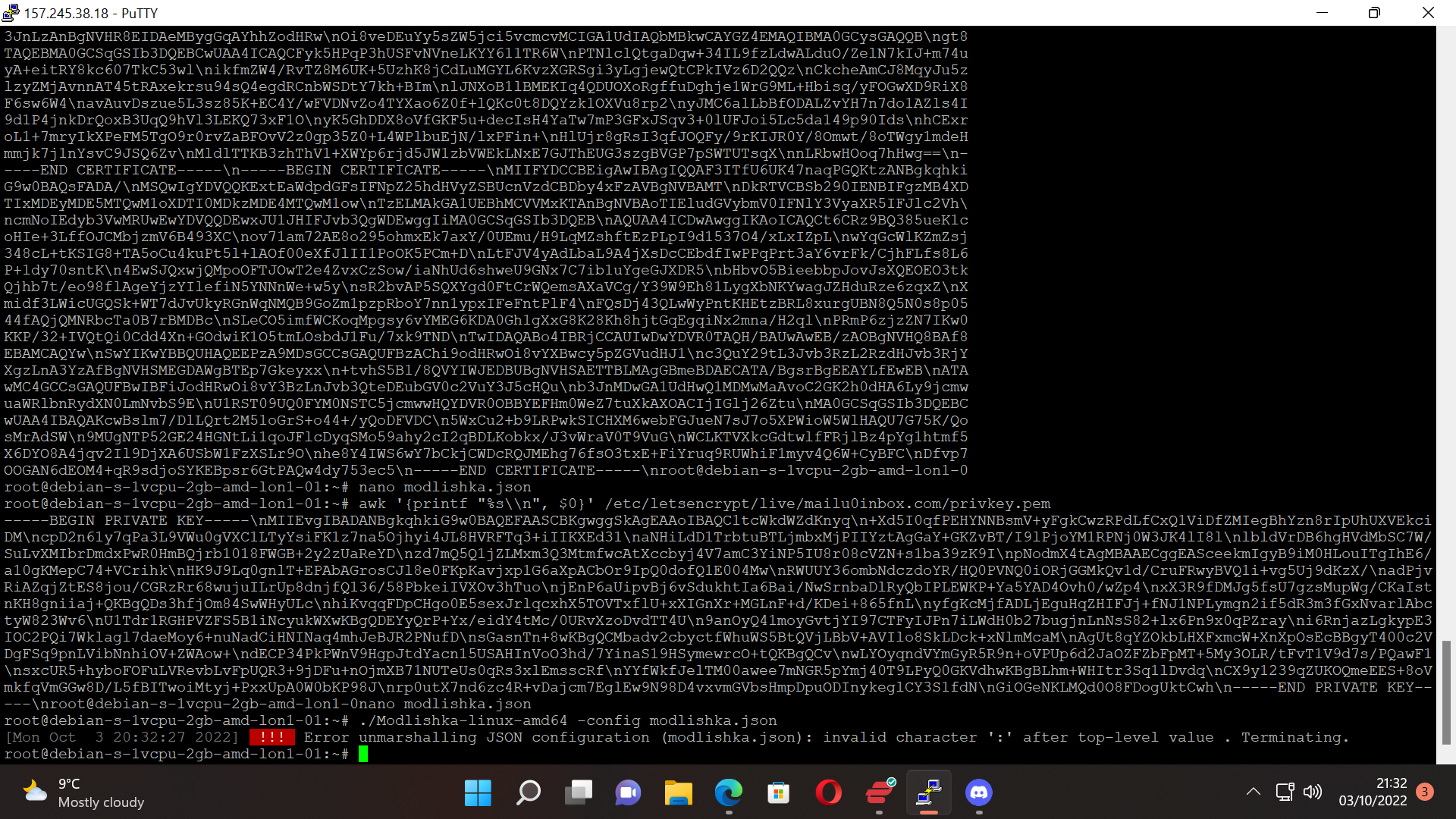Open the clock and date calendar flyout
The image size is (1456, 819).
[1372, 792]
